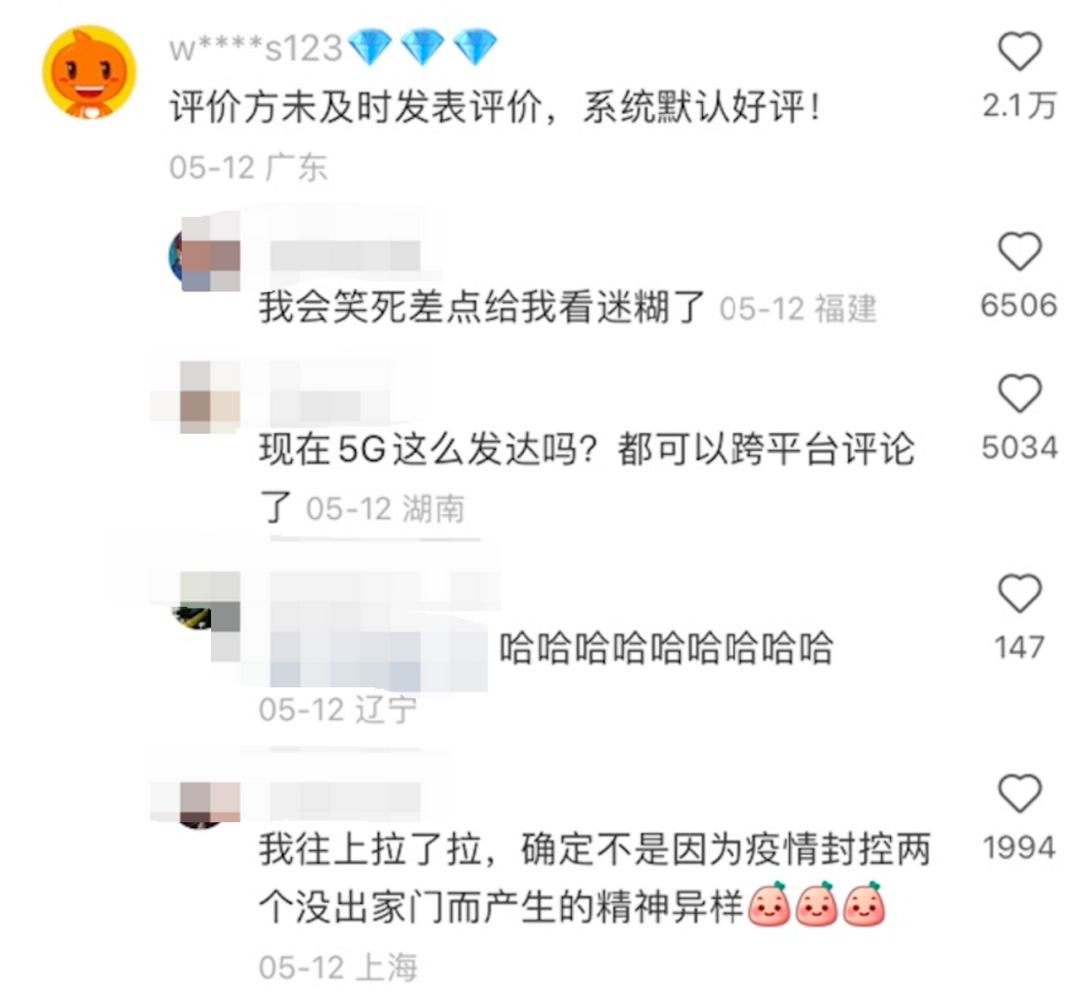Viewport: 1080px width, 1001px height.
Task: Click the last blue diamond badge
Action: (x=475, y=48)
